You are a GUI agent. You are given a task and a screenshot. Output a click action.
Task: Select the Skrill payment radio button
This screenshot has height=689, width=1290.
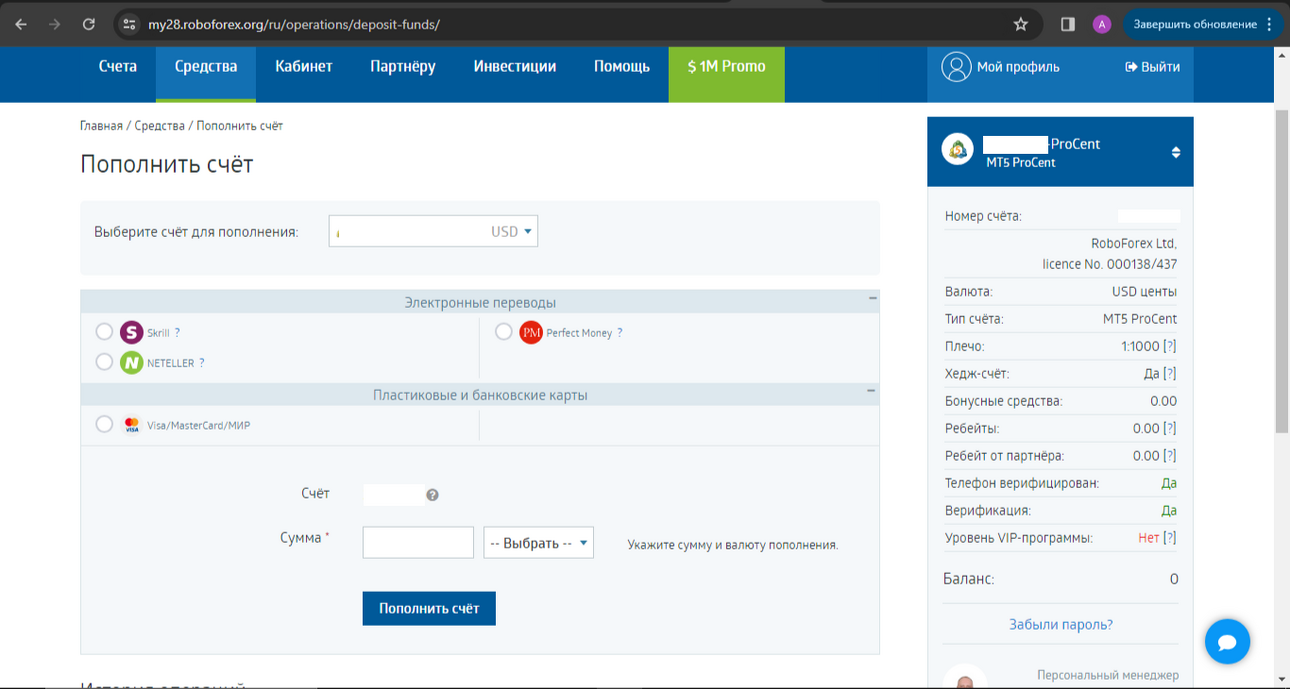coord(104,331)
